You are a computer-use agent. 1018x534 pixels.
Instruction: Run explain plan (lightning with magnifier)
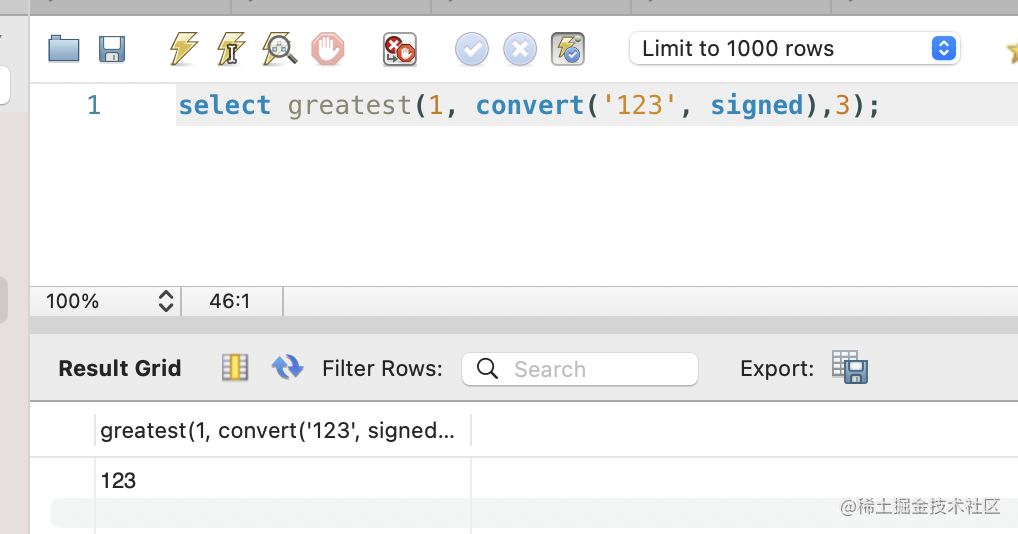[x=279, y=48]
